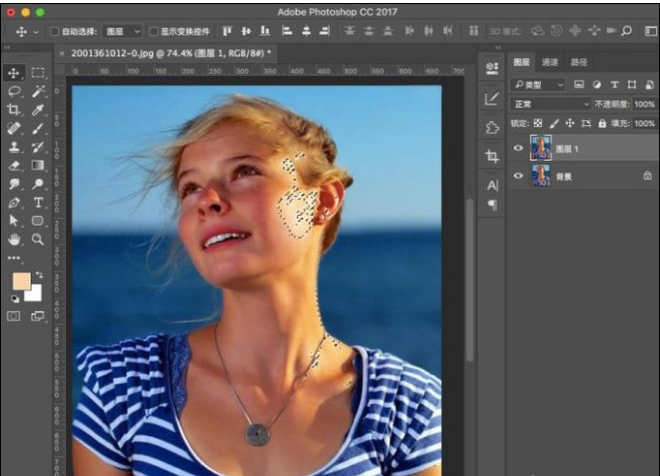The height and width of the screenshot is (476, 660).
Task: Select the Hand tool
Action: pos(14,240)
